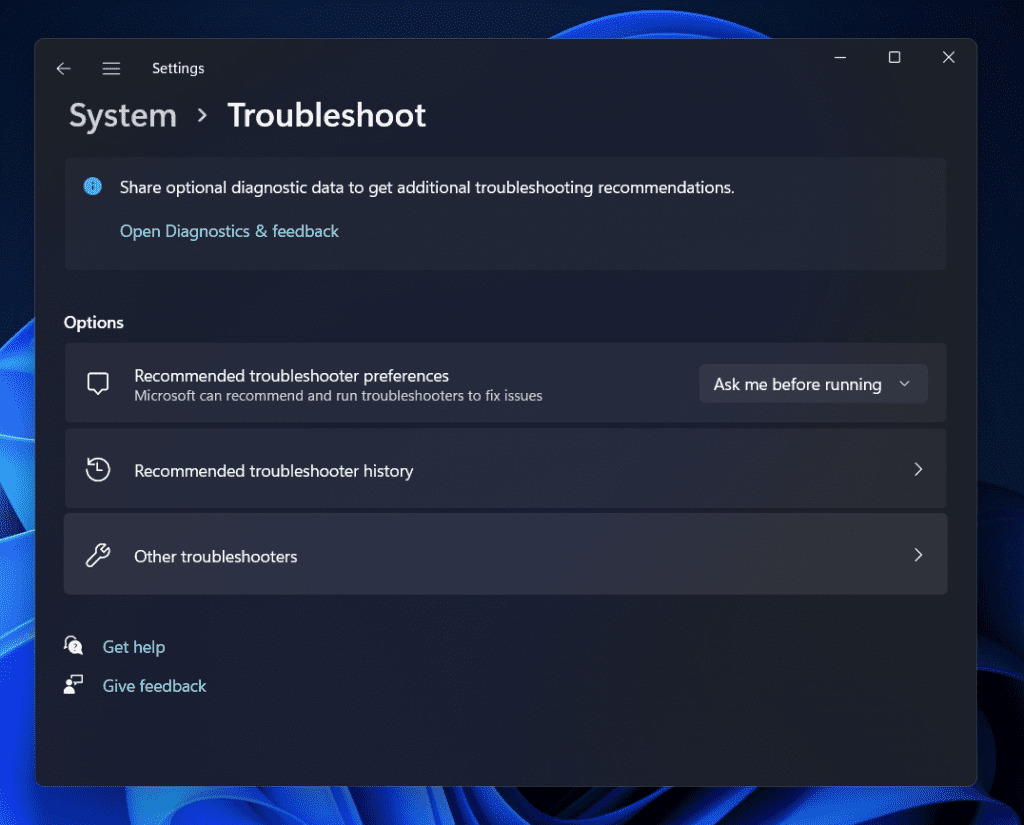Click the Give feedback person icon

pos(74,685)
